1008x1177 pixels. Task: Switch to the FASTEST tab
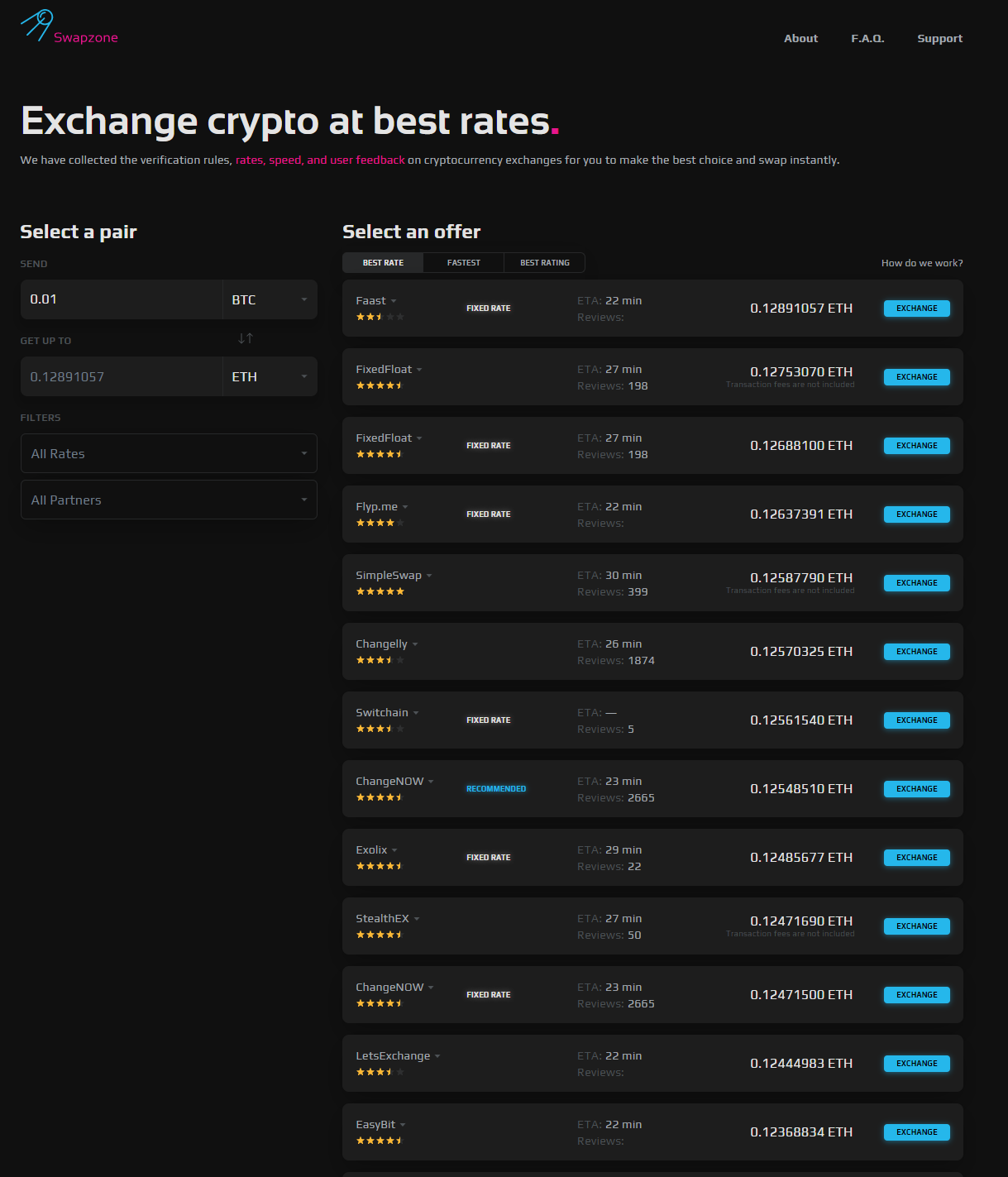click(463, 262)
